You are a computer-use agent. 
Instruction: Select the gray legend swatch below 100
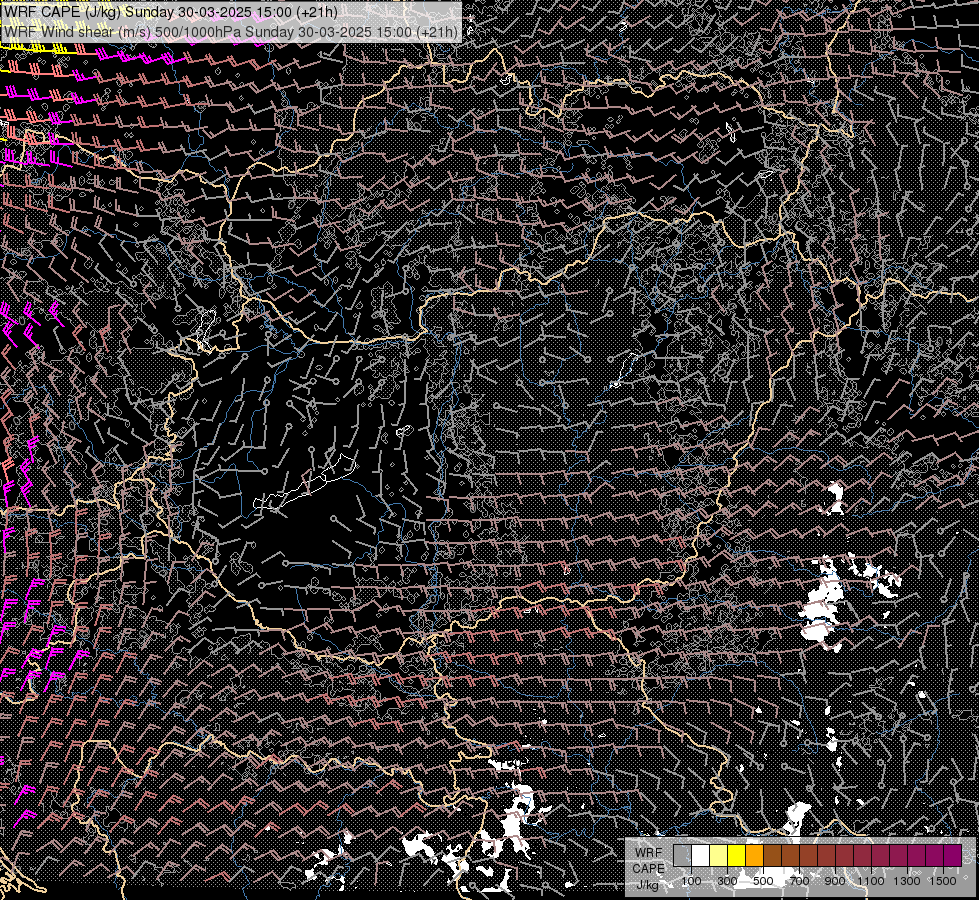(682, 855)
